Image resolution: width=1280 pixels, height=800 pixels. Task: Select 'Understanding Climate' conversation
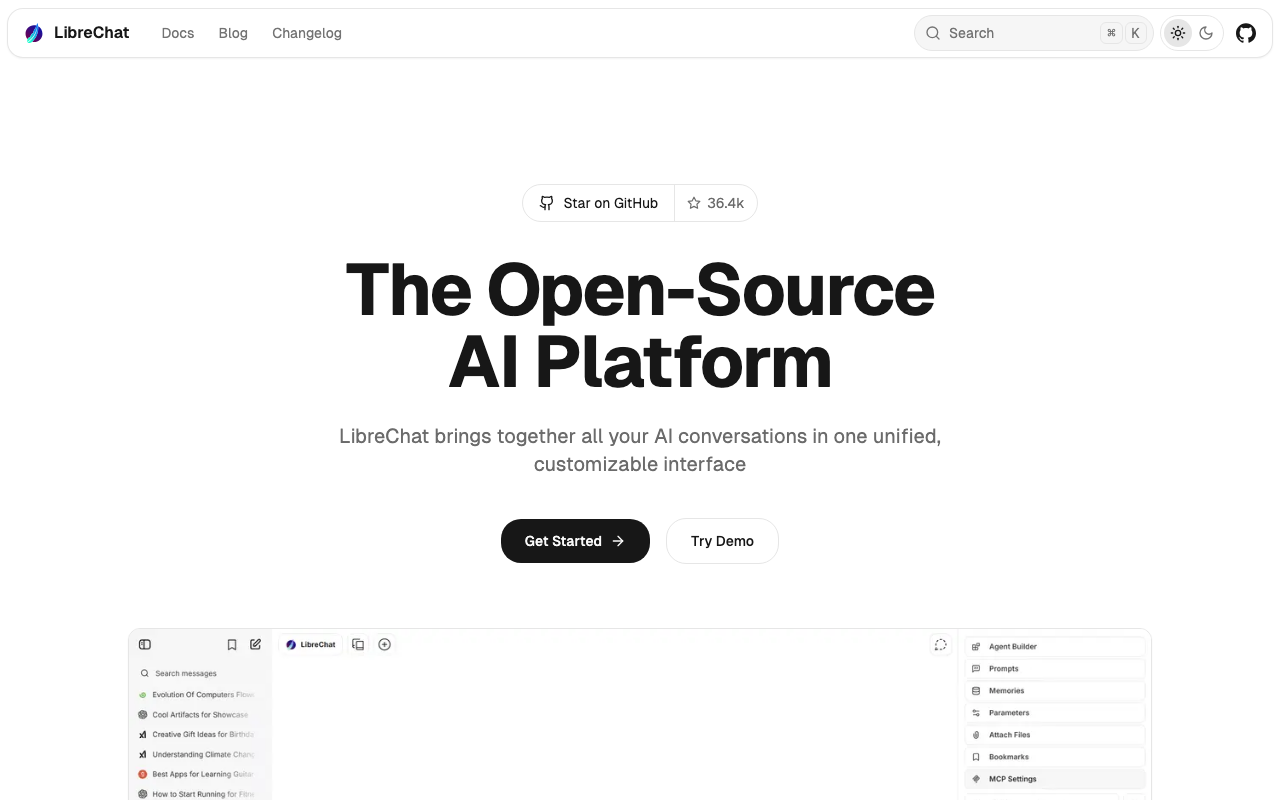pyautogui.click(x=198, y=754)
